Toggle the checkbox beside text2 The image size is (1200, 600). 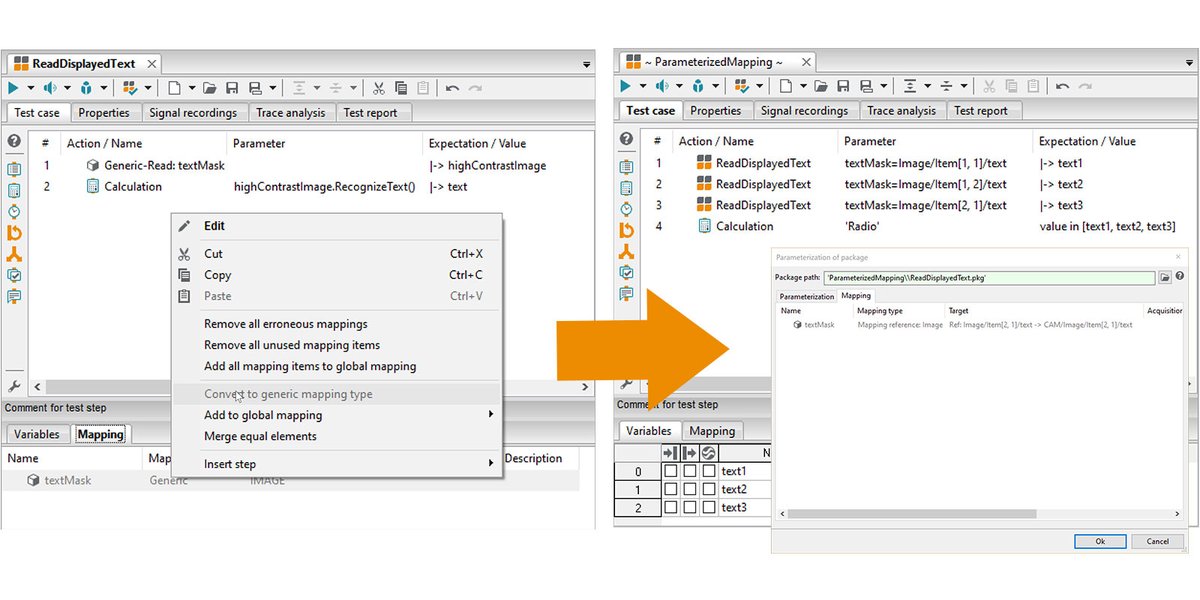(x=670, y=489)
